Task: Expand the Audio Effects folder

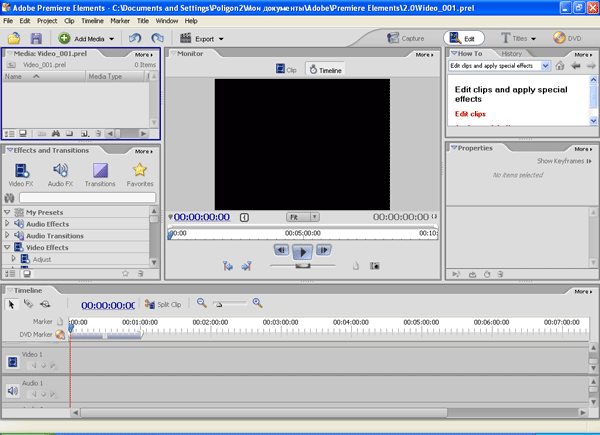Action: pos(7,223)
